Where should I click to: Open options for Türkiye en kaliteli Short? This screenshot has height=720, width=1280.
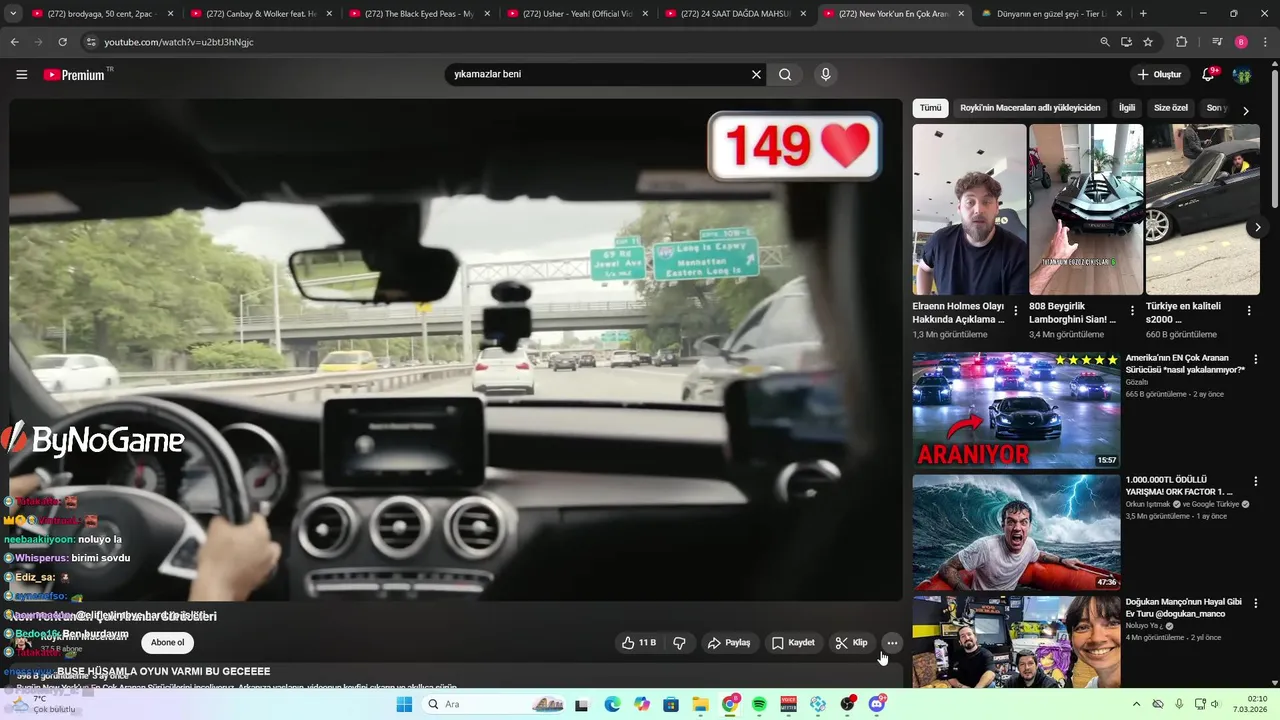tap(1249, 311)
